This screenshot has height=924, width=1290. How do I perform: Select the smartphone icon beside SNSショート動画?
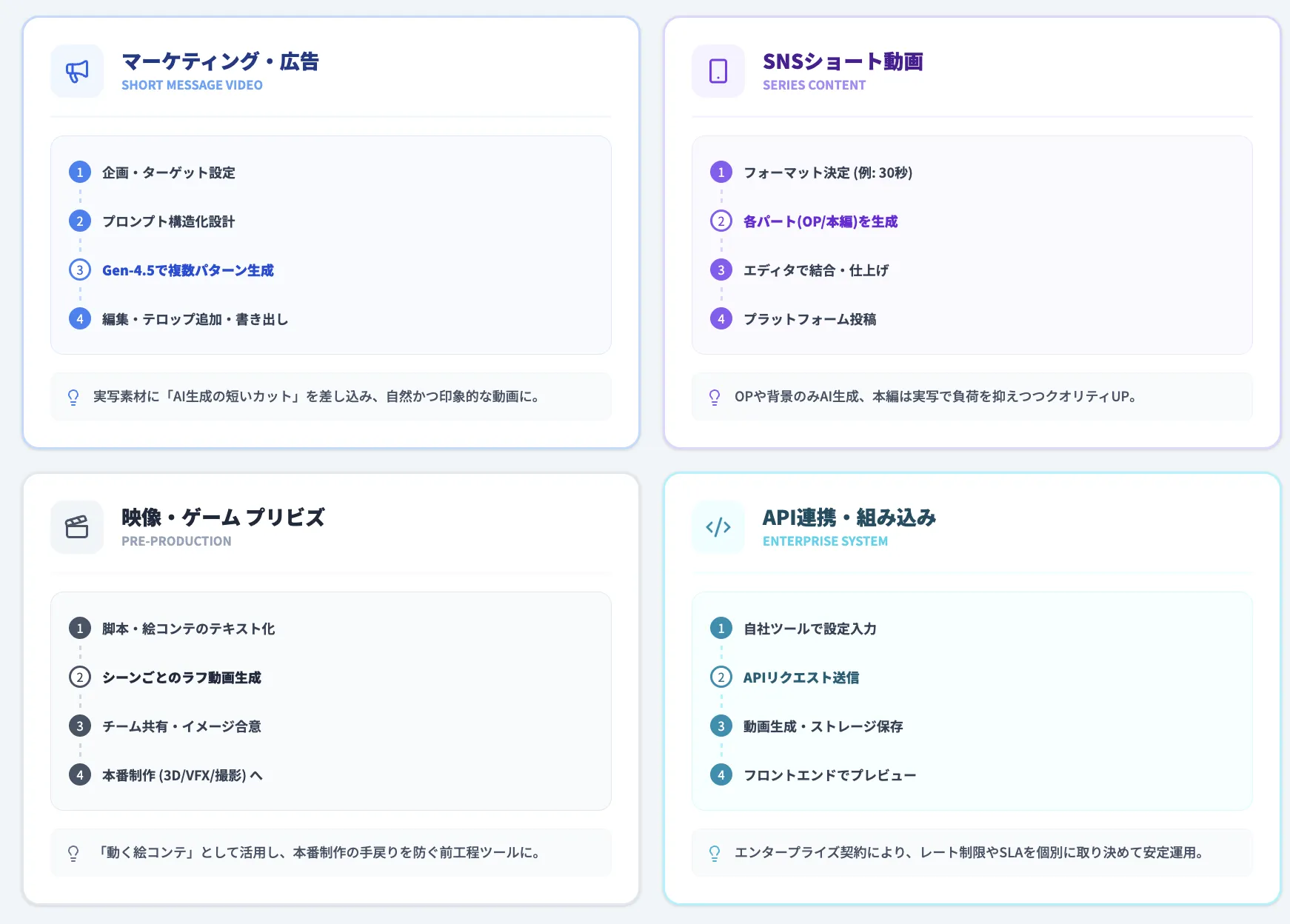tap(718, 71)
